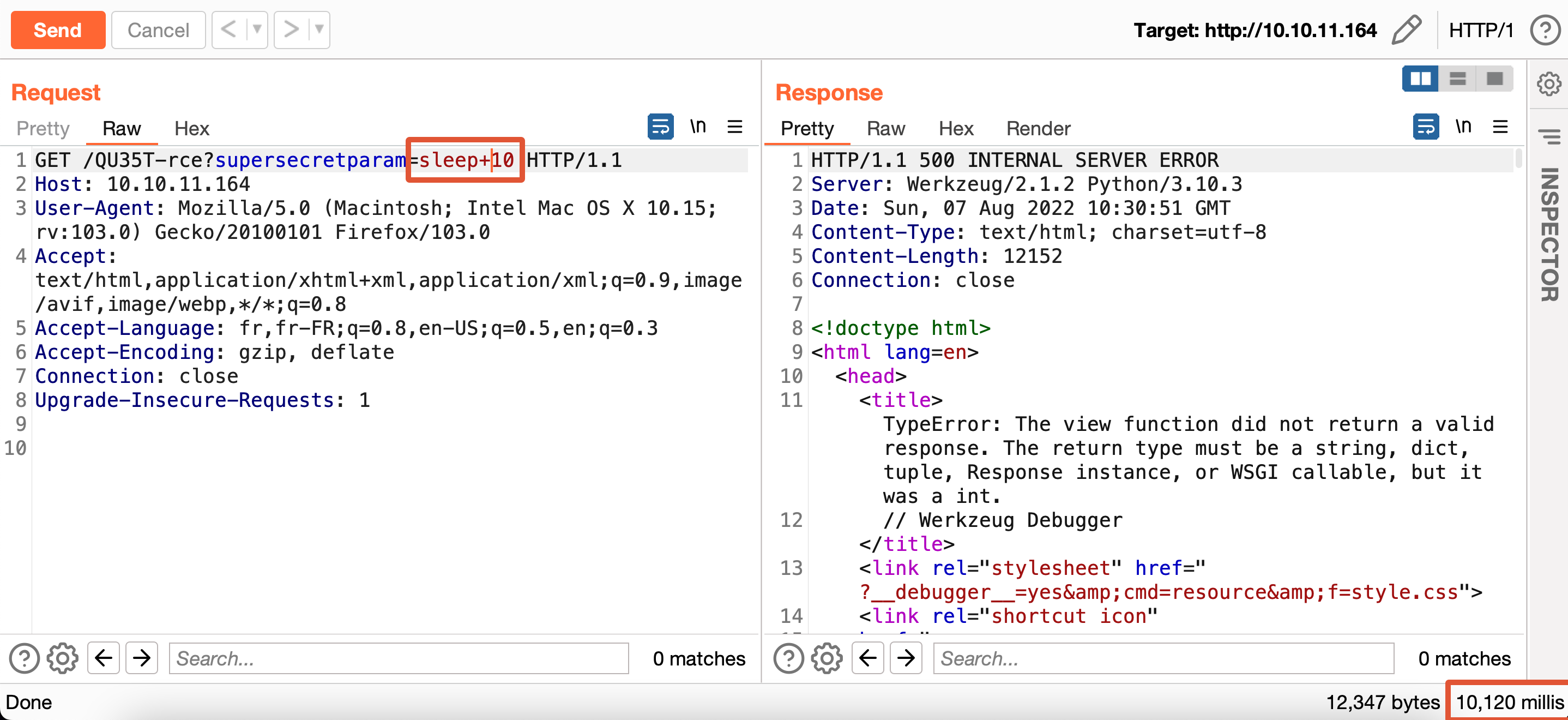Click the Content-Length 12152 header
This screenshot has width=1568, height=720.
936,256
